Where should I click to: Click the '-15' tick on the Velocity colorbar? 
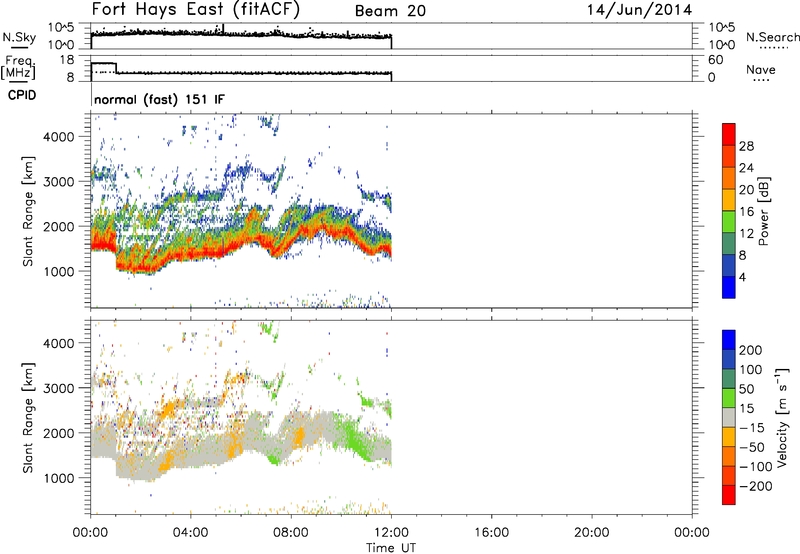pyautogui.click(x=752, y=428)
